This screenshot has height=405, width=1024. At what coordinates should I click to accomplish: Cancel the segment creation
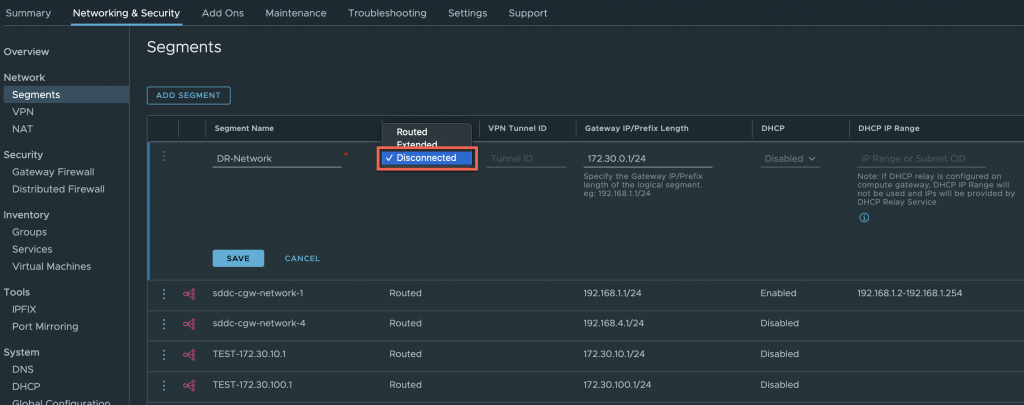302,258
